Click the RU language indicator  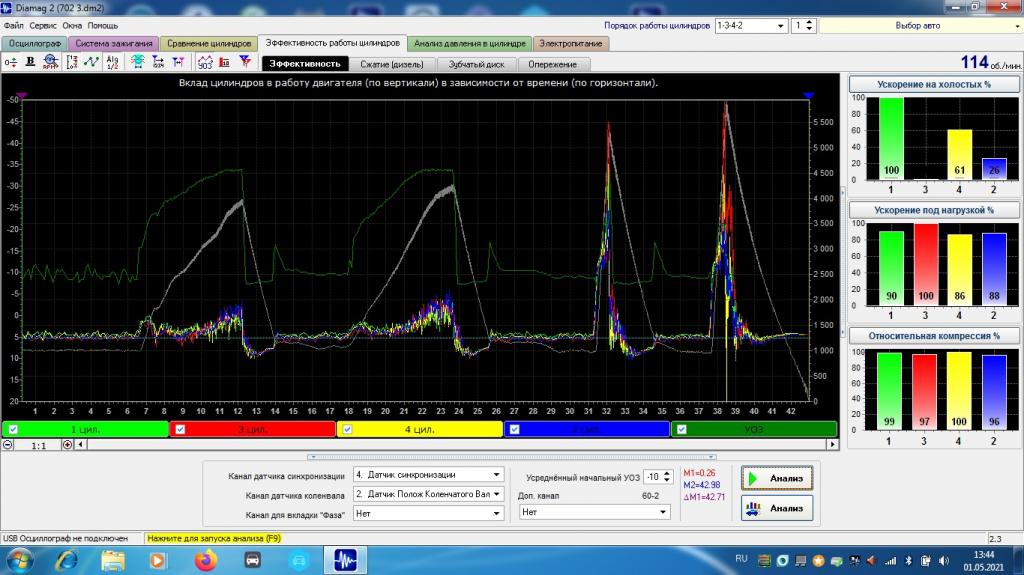[x=741, y=559]
